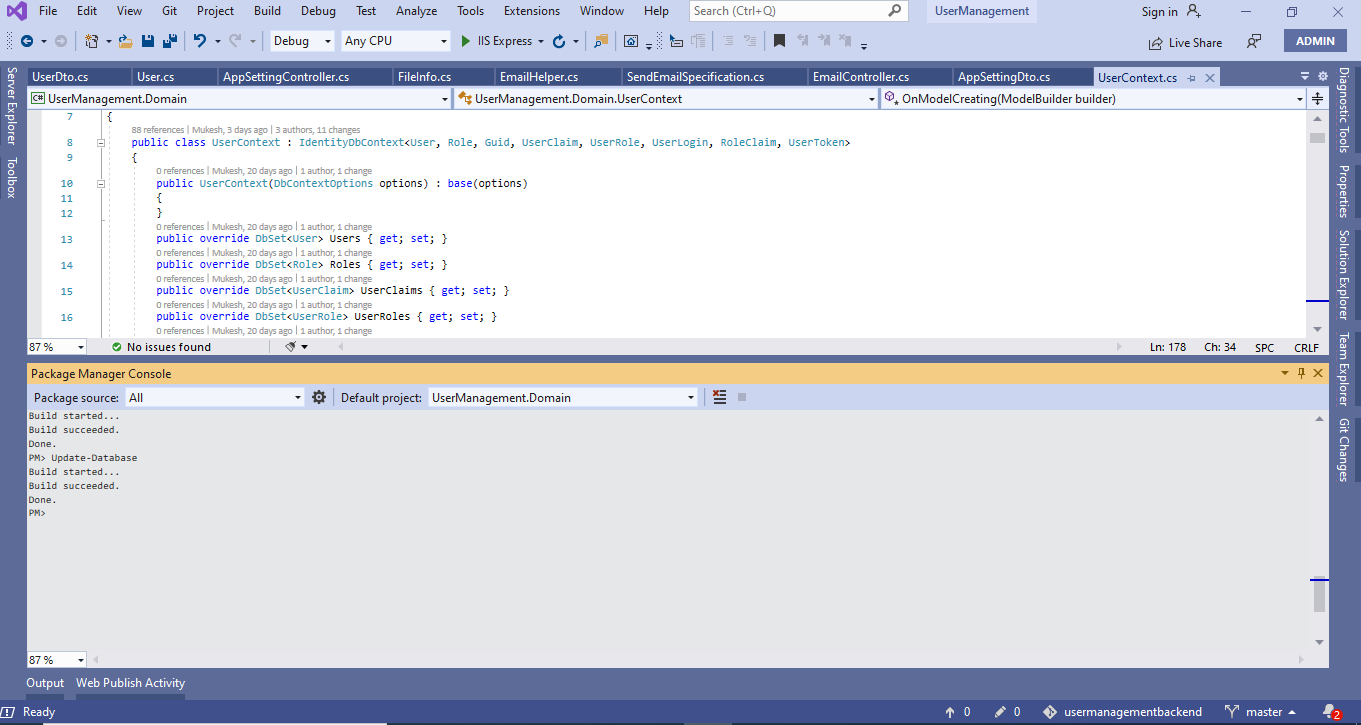Expand the IIS Express dropdown arrow
1361x725 pixels.
click(541, 41)
